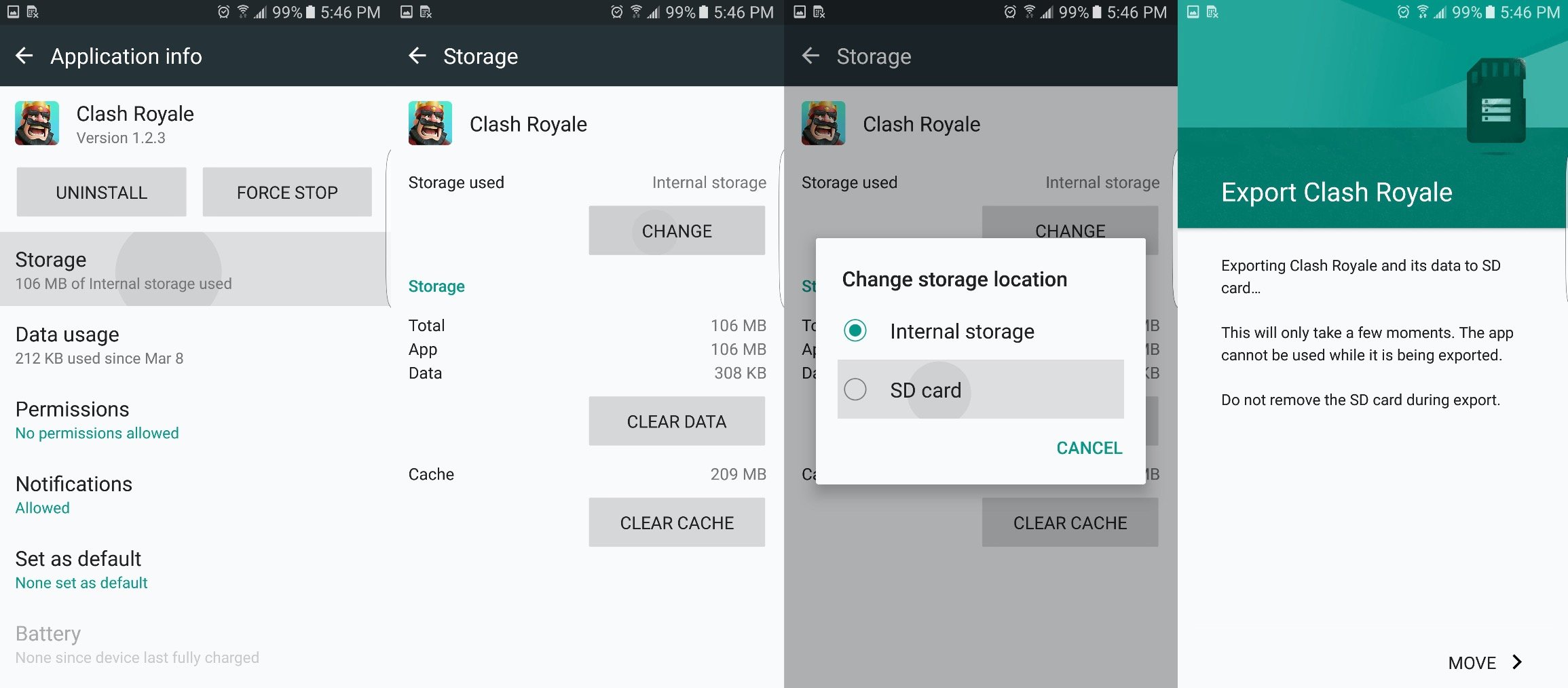Viewport: 1568px width, 688px height.
Task: Tap the SD card graphic on Export screen
Action: tap(1496, 101)
